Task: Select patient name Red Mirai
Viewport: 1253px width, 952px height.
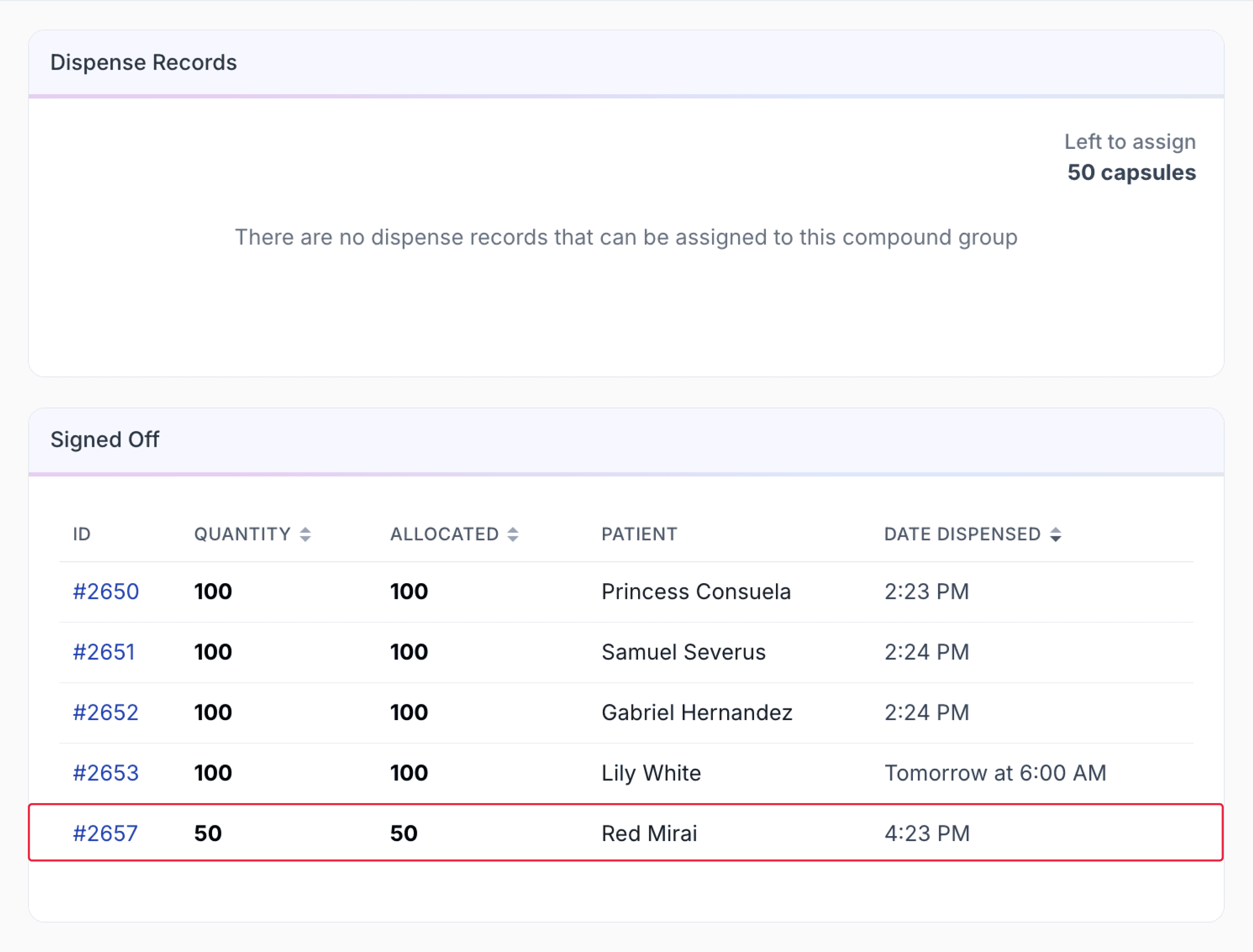Action: (649, 834)
